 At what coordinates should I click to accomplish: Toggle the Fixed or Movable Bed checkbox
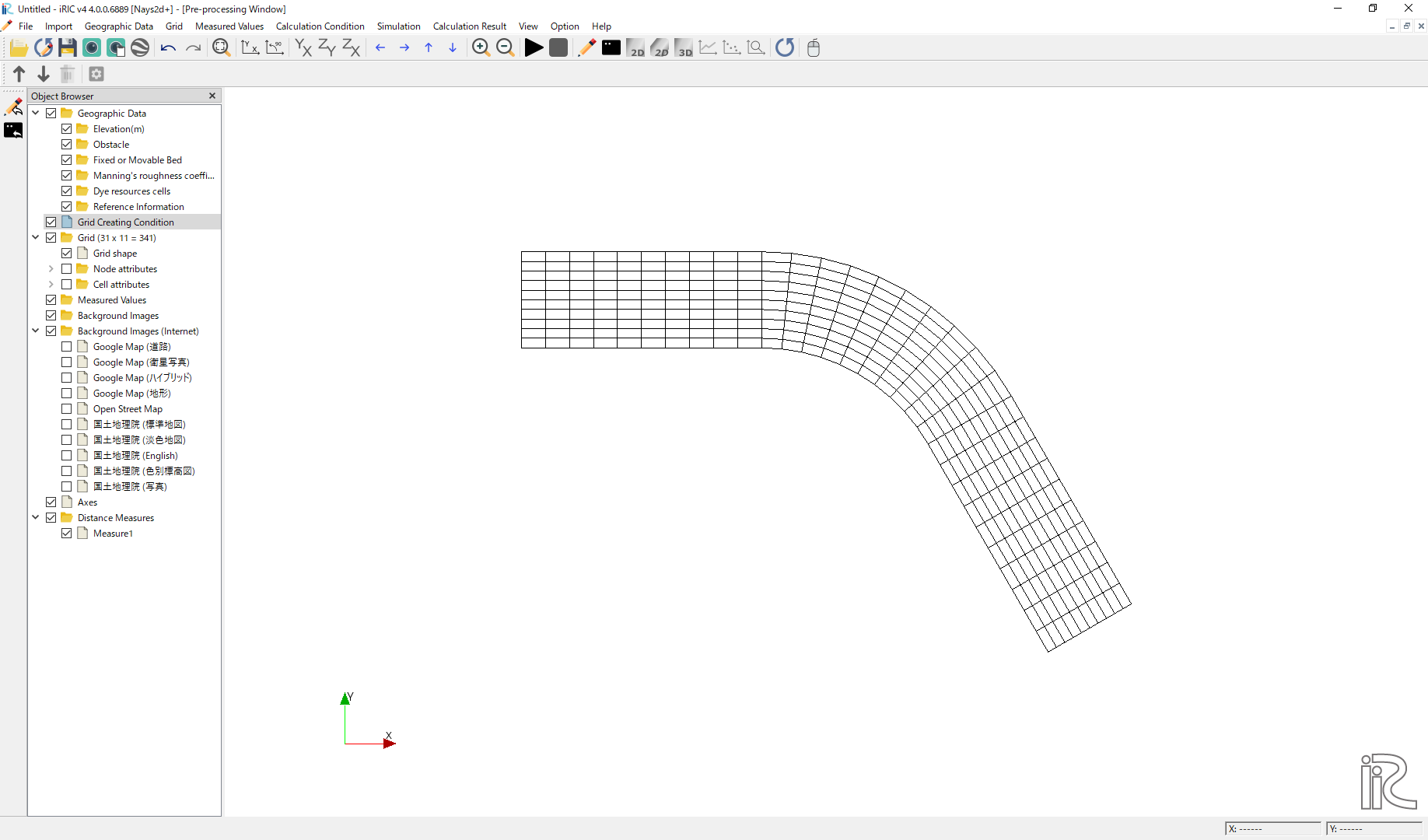[x=67, y=160]
